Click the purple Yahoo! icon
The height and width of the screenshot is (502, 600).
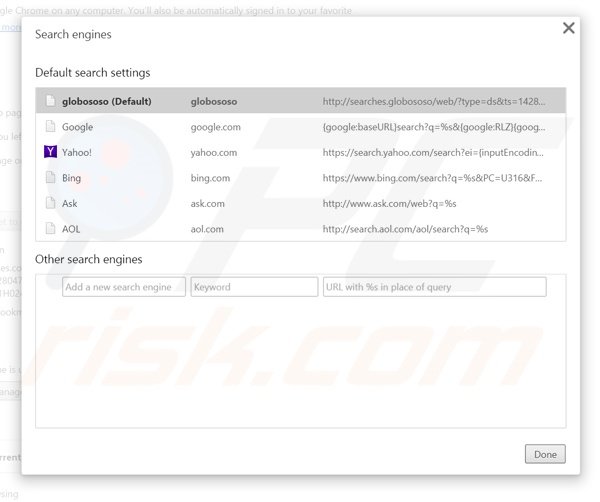point(50,153)
